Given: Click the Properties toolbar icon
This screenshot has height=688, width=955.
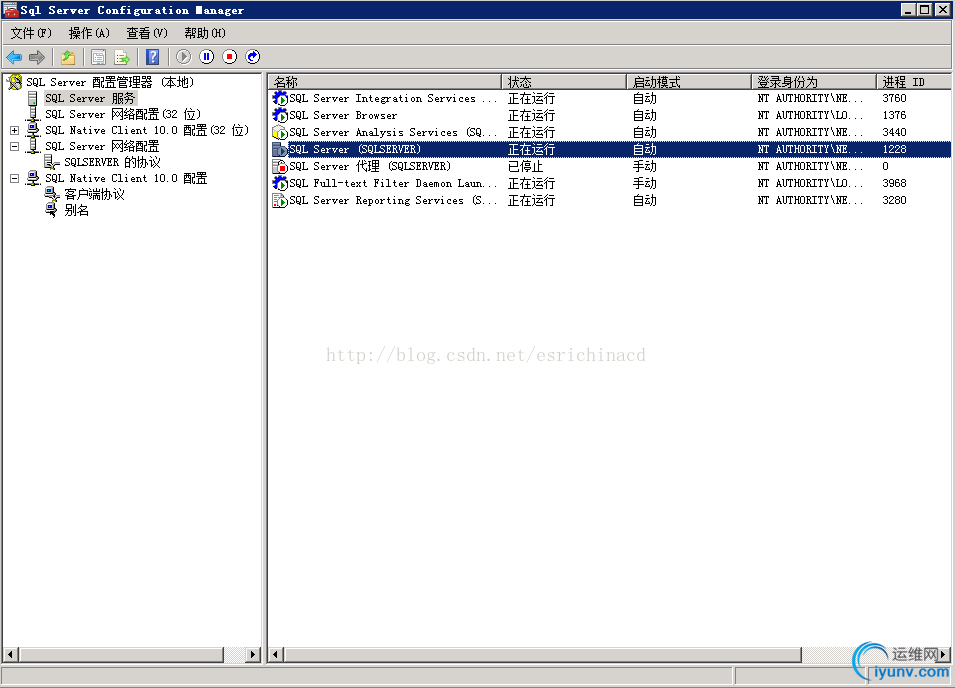Looking at the screenshot, I should coord(98,57).
